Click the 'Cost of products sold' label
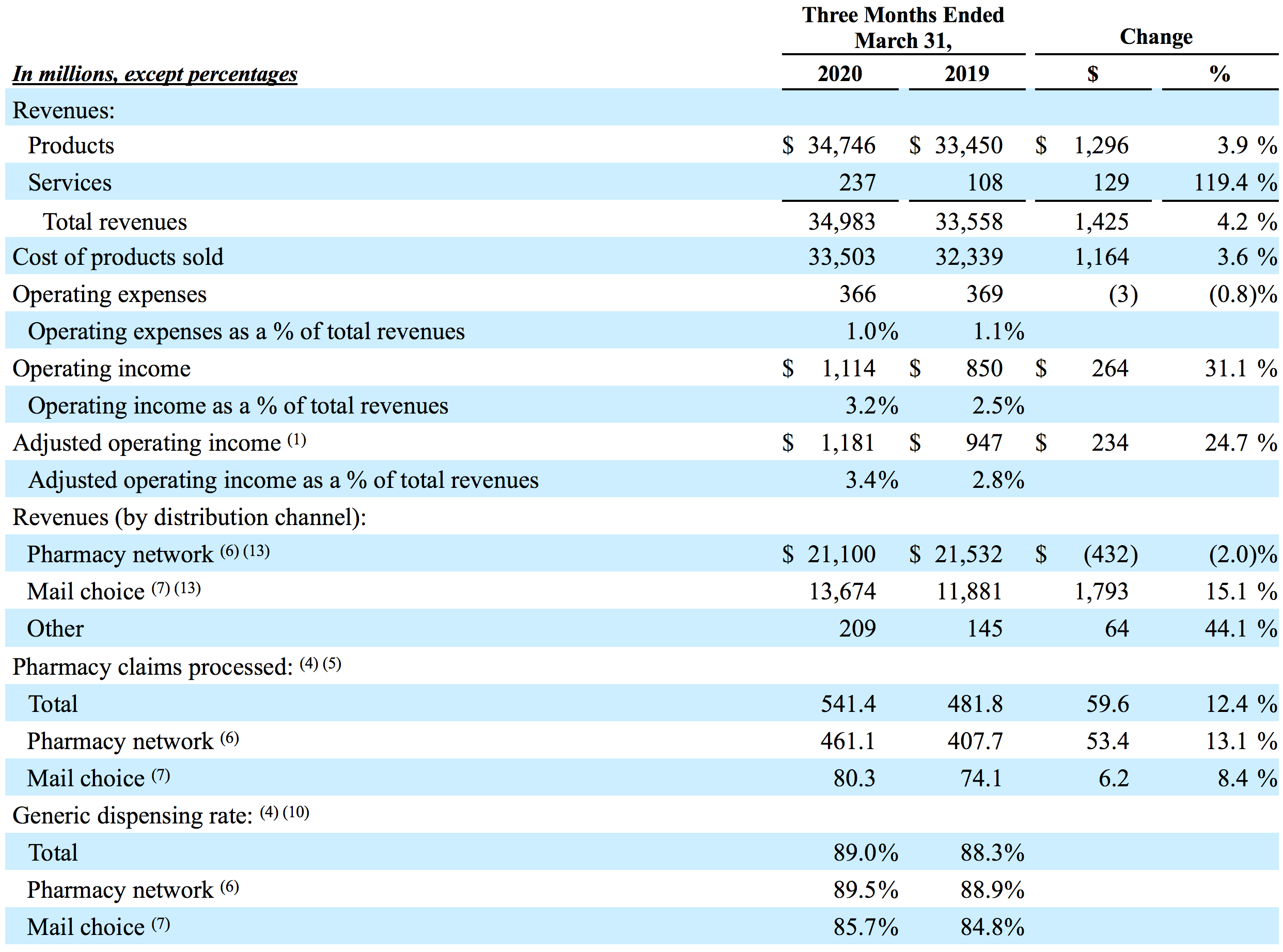 (x=118, y=257)
